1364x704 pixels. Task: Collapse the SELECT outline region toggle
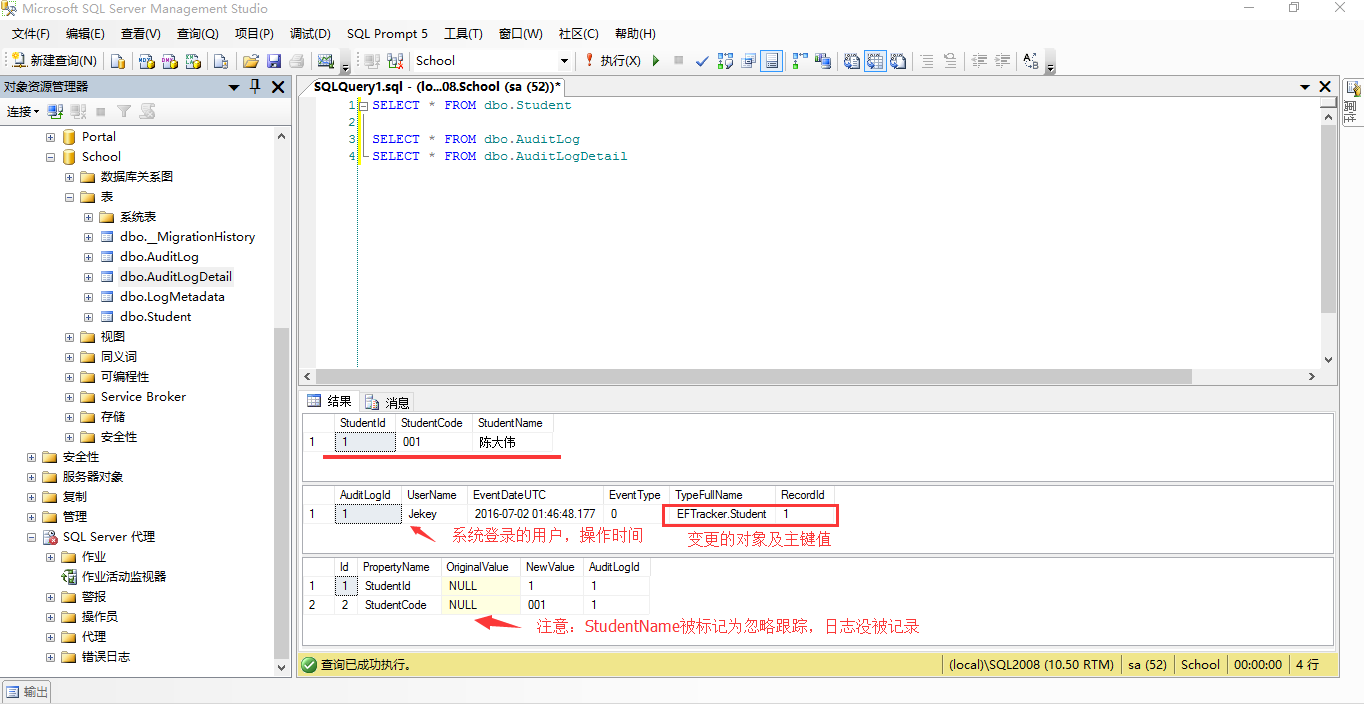point(363,106)
